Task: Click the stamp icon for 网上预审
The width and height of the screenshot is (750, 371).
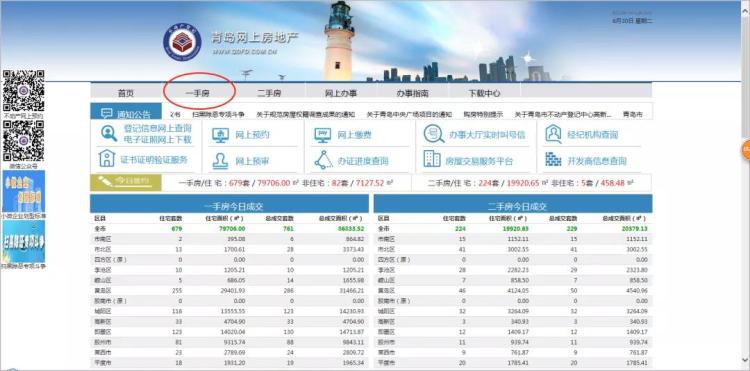Action: (x=221, y=161)
